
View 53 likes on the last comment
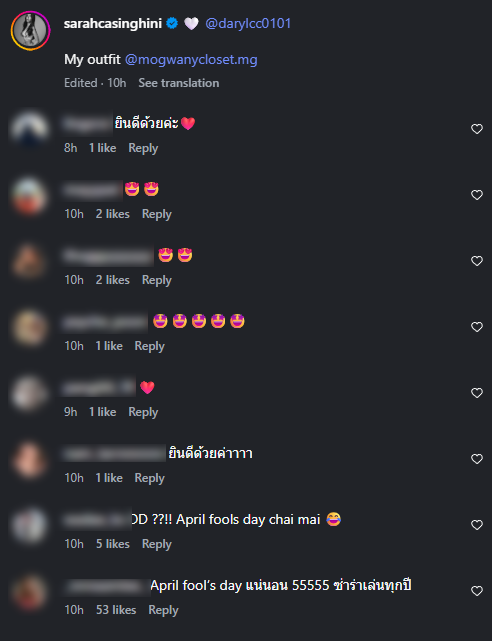[x=116, y=610]
